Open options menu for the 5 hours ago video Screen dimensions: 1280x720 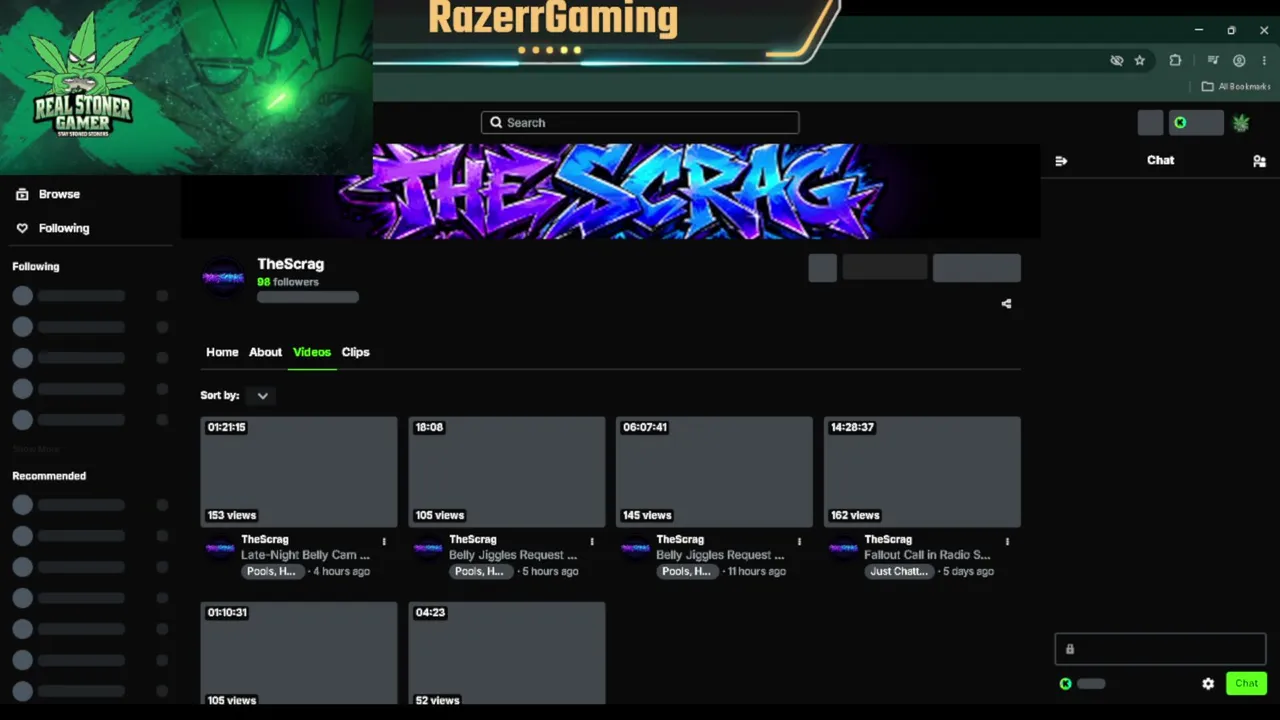592,542
